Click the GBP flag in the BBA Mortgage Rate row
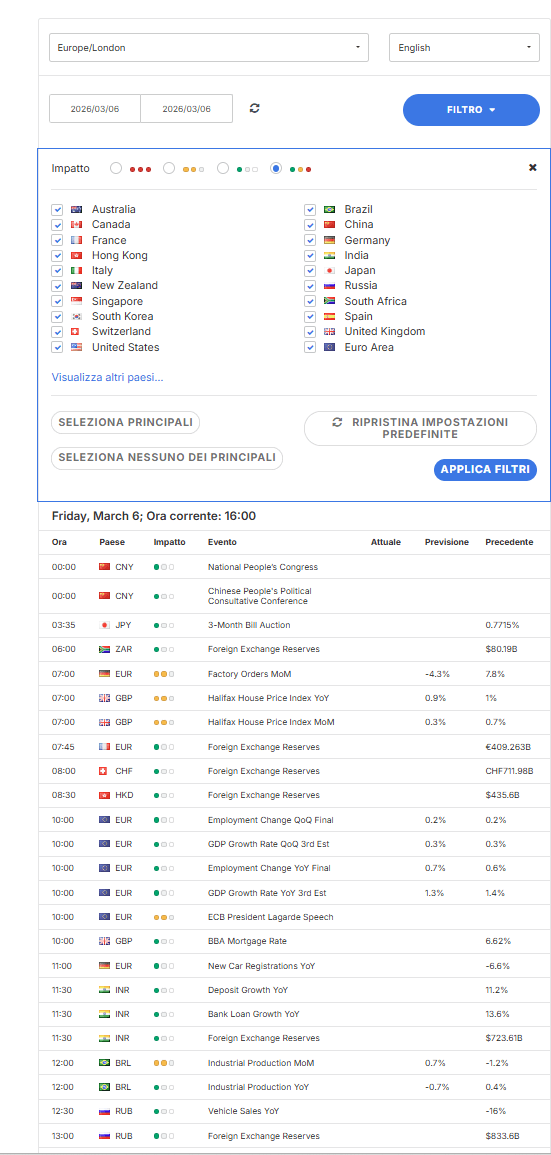Viewport: 551px width, 1155px height. coord(104,941)
